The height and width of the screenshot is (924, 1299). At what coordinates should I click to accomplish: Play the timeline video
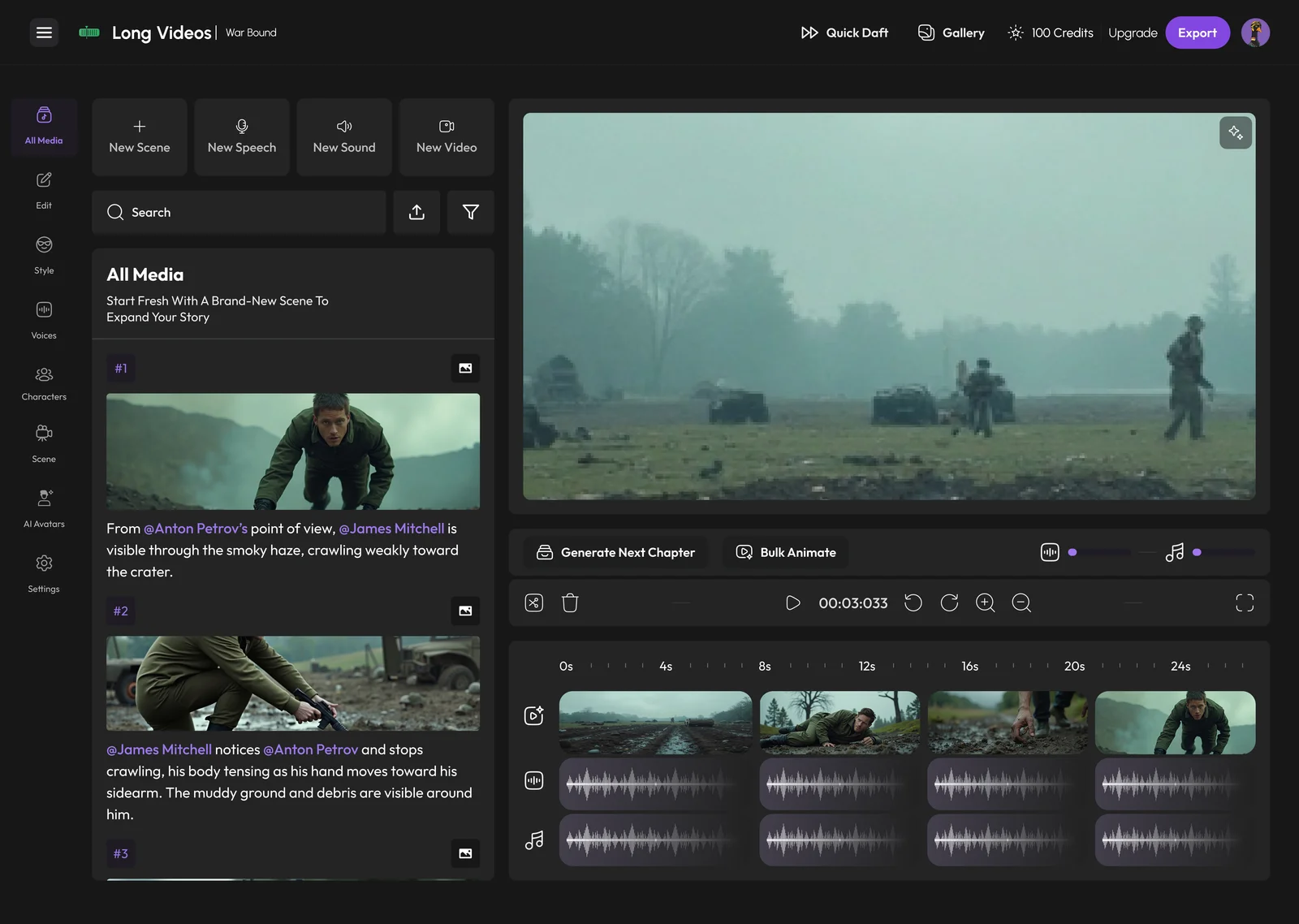[793, 602]
